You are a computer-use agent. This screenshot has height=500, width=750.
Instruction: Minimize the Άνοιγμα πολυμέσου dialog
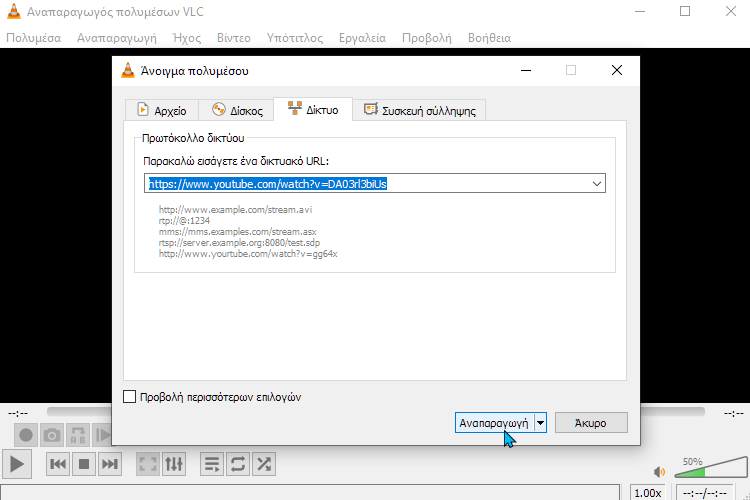pyautogui.click(x=526, y=70)
